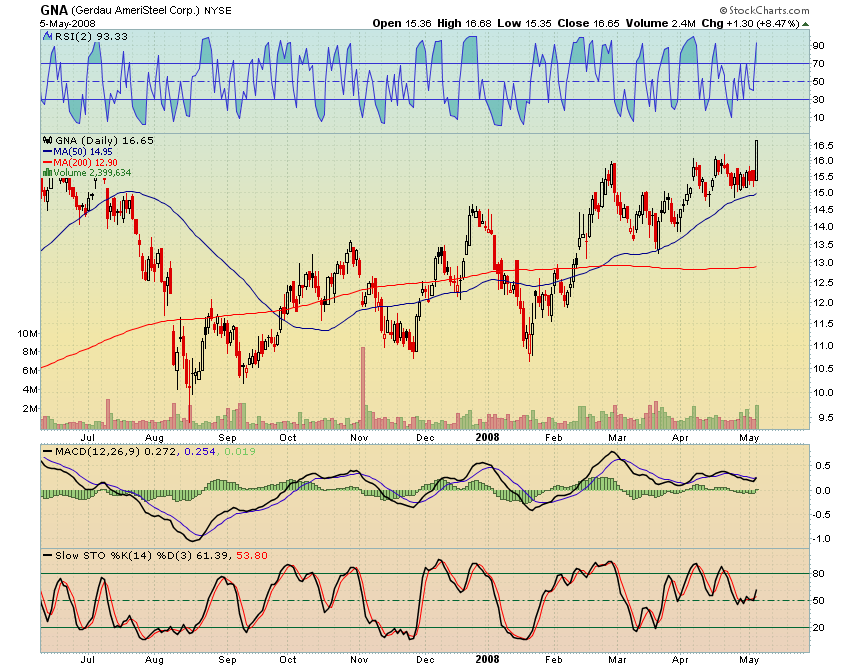Click the 15.0 price axis label
Screen dimensions: 850x668
pyautogui.click(x=823, y=193)
